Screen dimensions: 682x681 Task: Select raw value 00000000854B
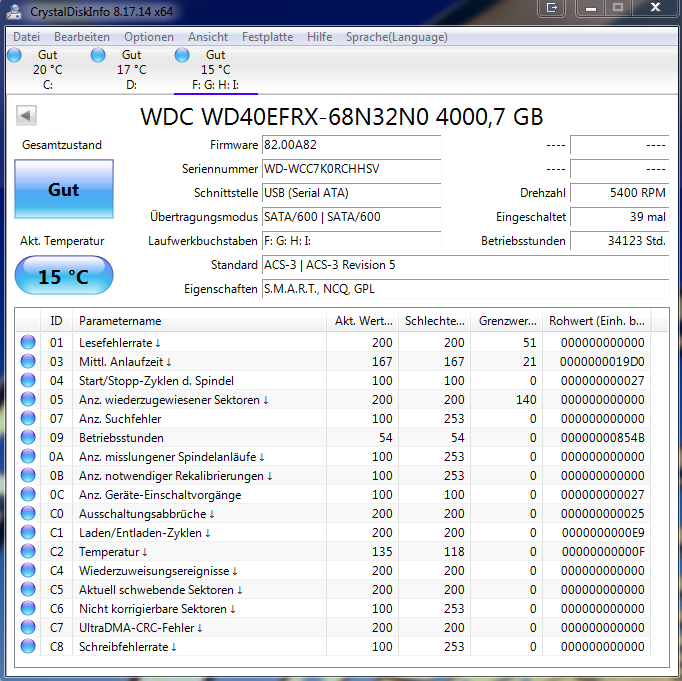click(602, 438)
